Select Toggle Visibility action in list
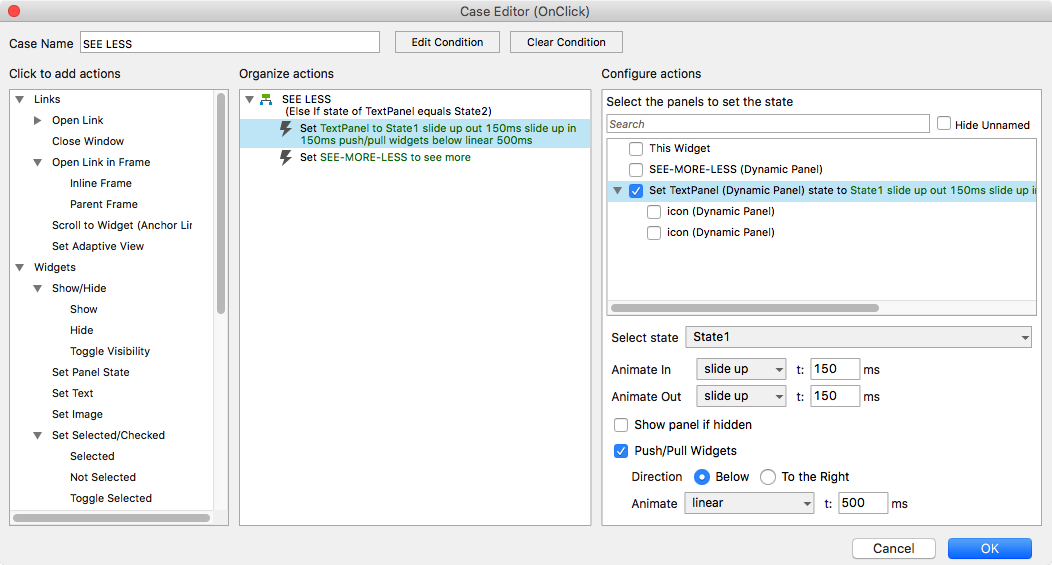The height and width of the screenshot is (565, 1052). (x=110, y=351)
